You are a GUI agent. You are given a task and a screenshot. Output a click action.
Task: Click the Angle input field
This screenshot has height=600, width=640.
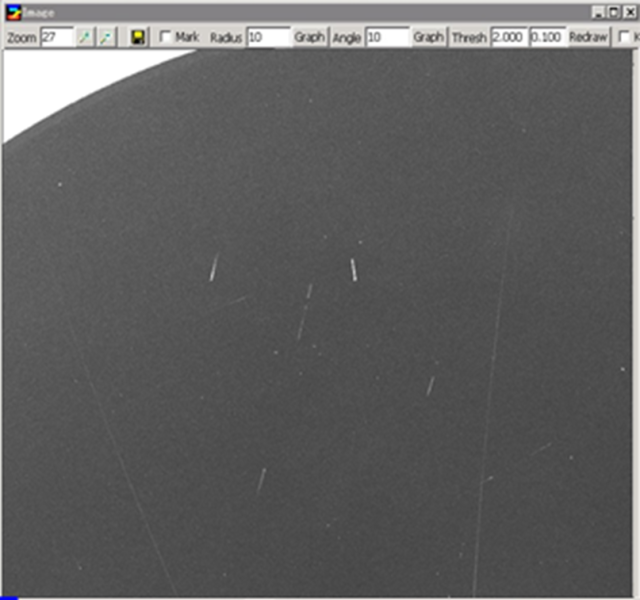pyautogui.click(x=387, y=37)
